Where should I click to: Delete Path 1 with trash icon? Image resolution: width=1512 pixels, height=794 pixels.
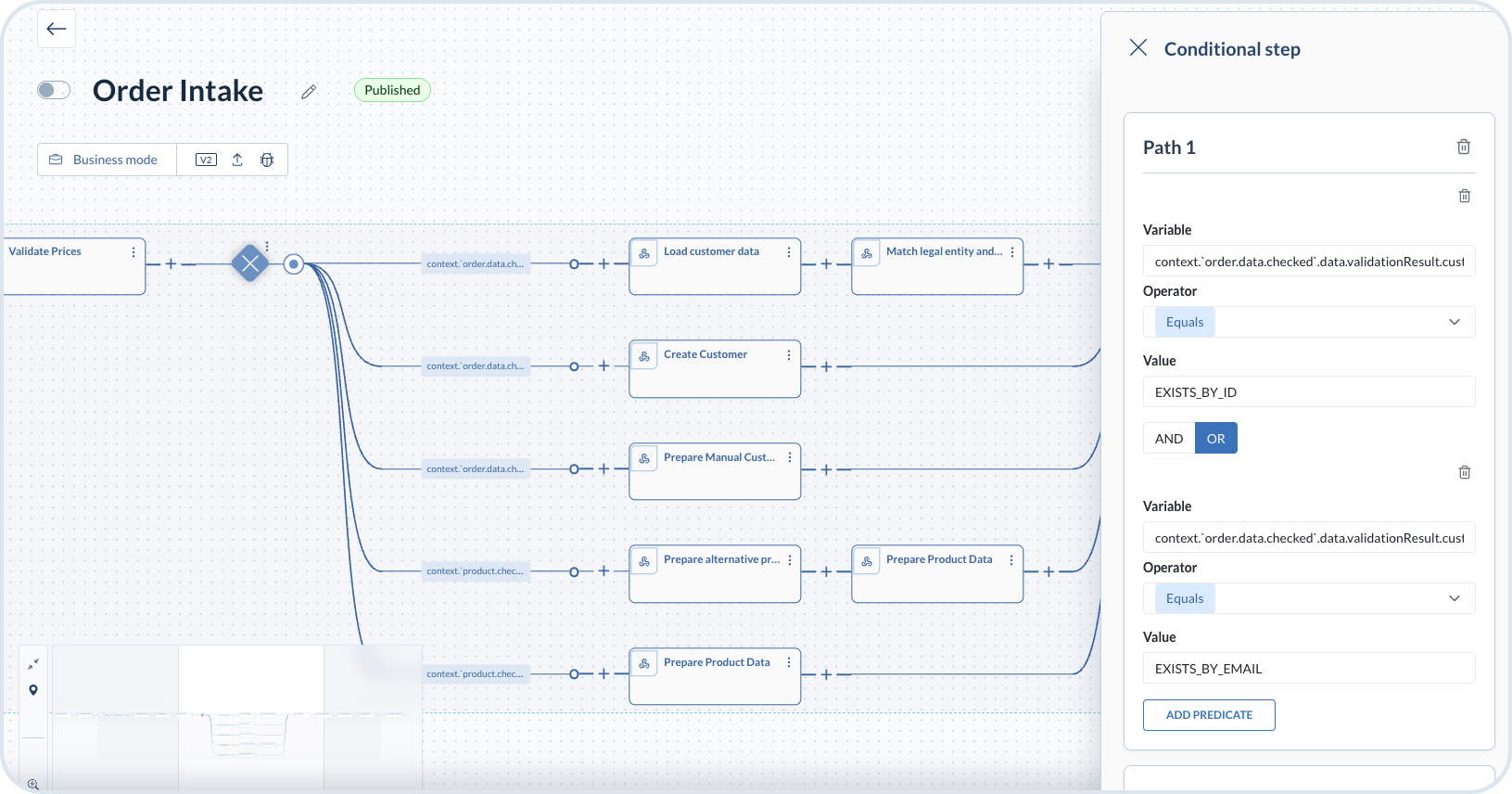coord(1464,147)
